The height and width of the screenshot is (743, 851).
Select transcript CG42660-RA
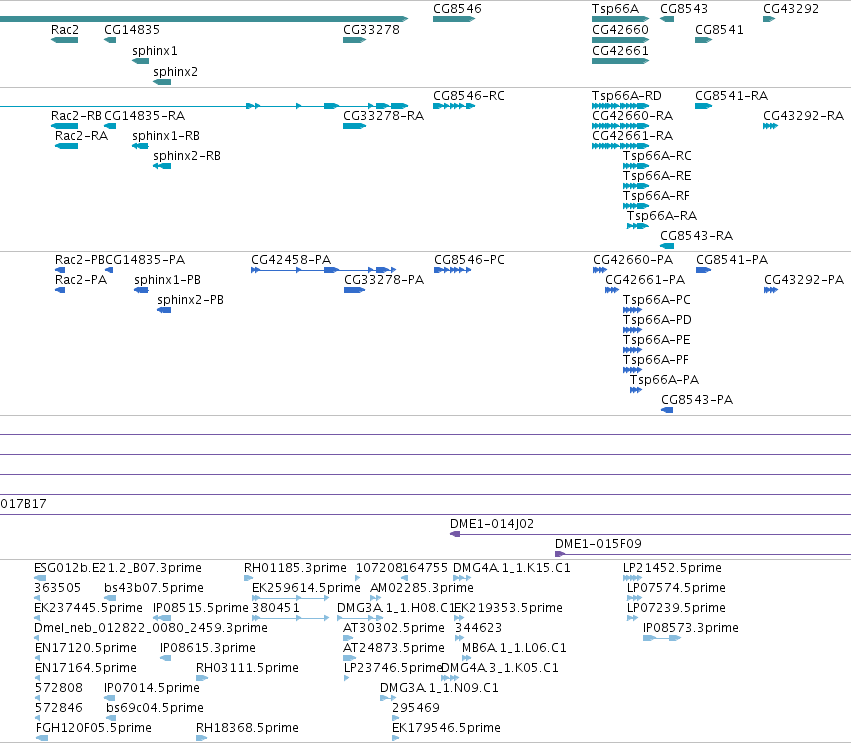point(620,126)
